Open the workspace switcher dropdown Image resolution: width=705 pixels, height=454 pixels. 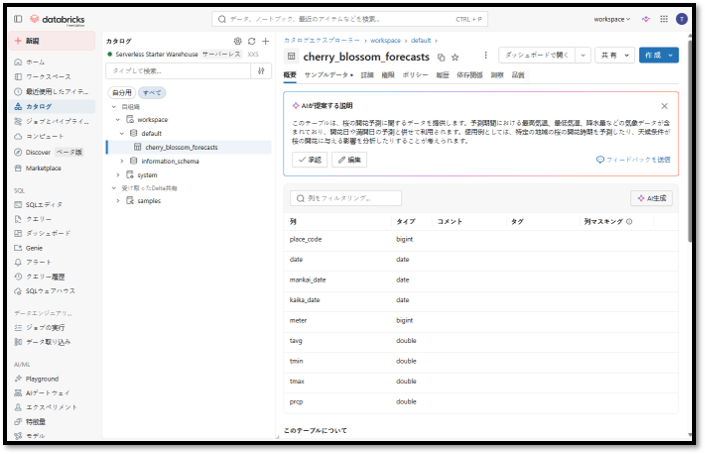click(x=612, y=19)
